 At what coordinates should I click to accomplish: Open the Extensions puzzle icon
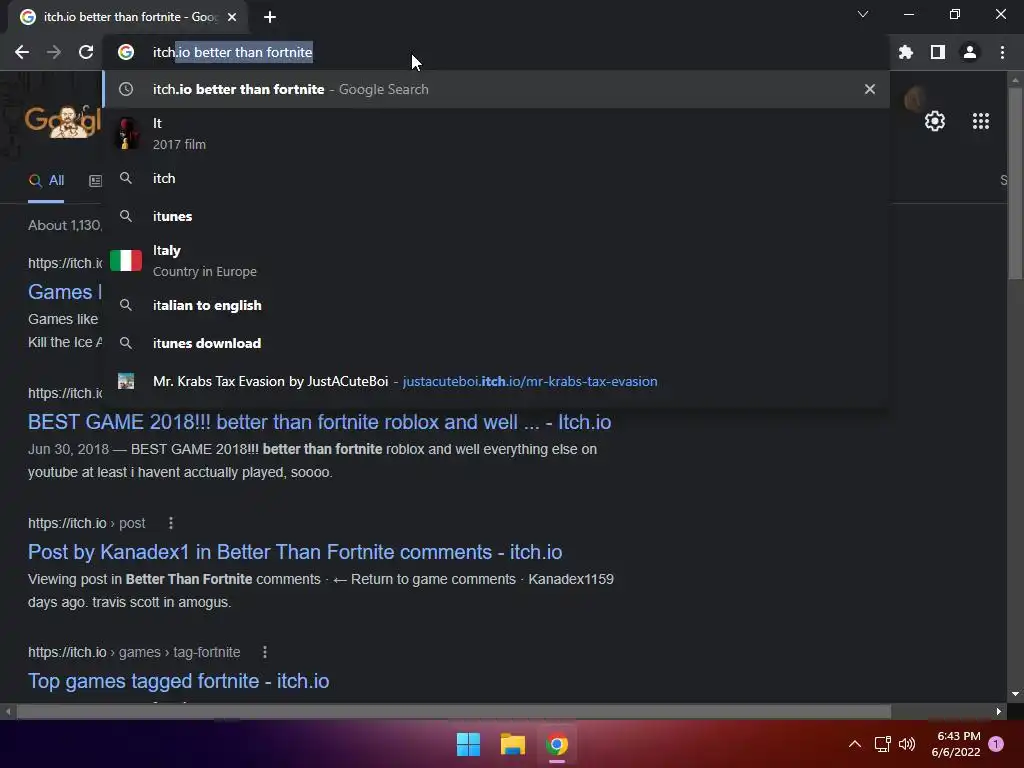click(x=906, y=52)
